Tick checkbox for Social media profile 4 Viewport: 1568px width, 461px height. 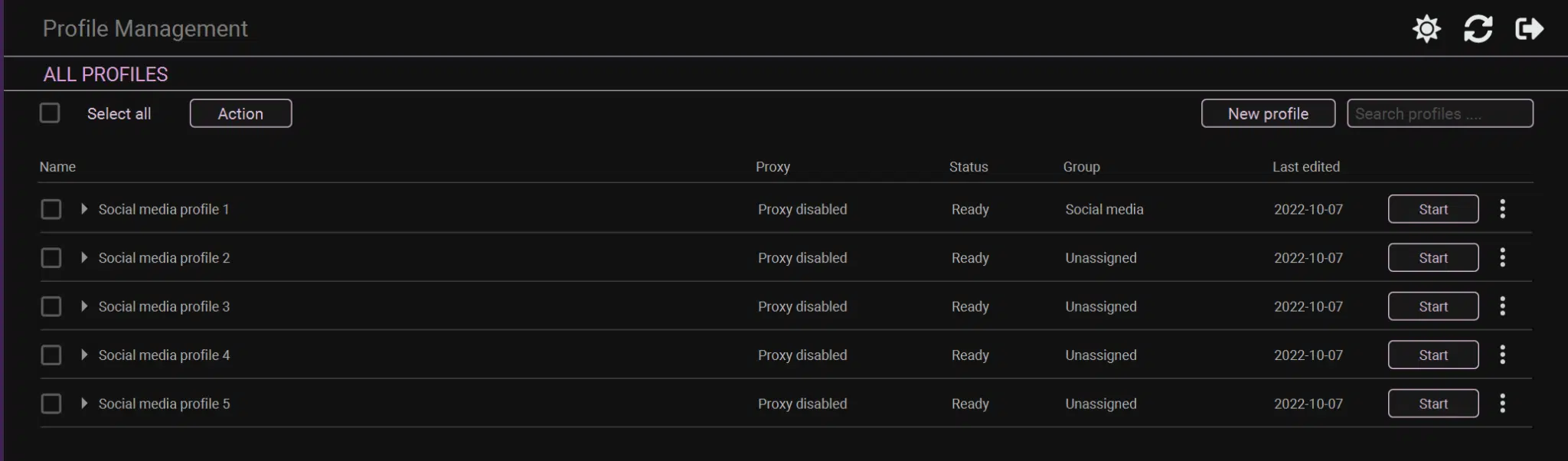tap(51, 355)
